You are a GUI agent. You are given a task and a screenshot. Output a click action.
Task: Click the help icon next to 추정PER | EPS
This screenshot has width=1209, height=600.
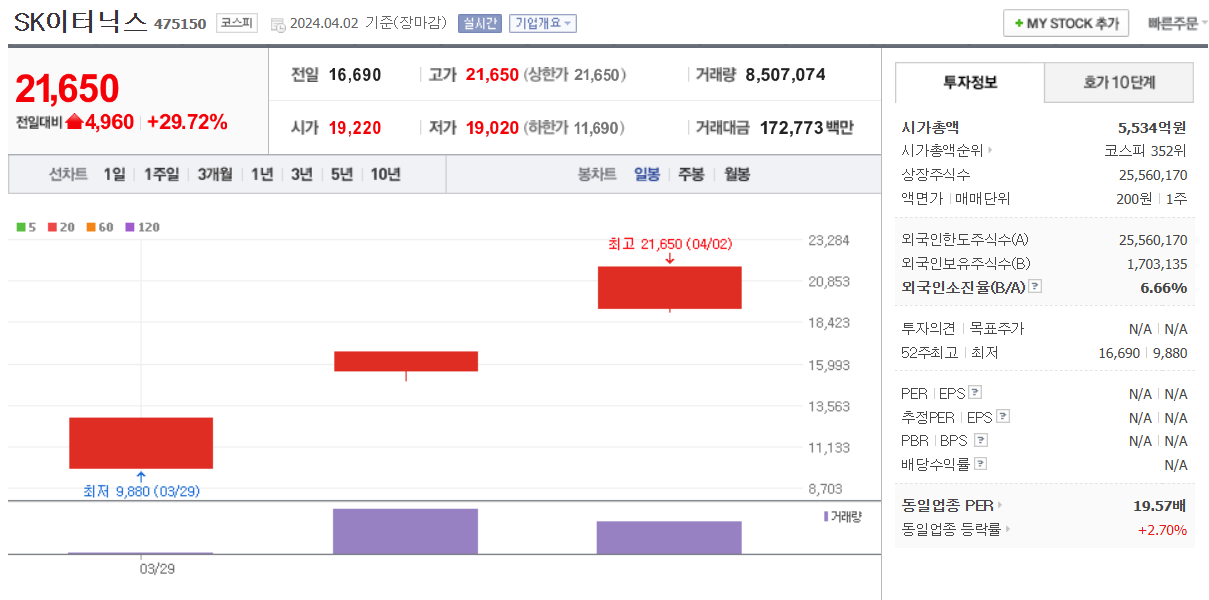[1003, 417]
